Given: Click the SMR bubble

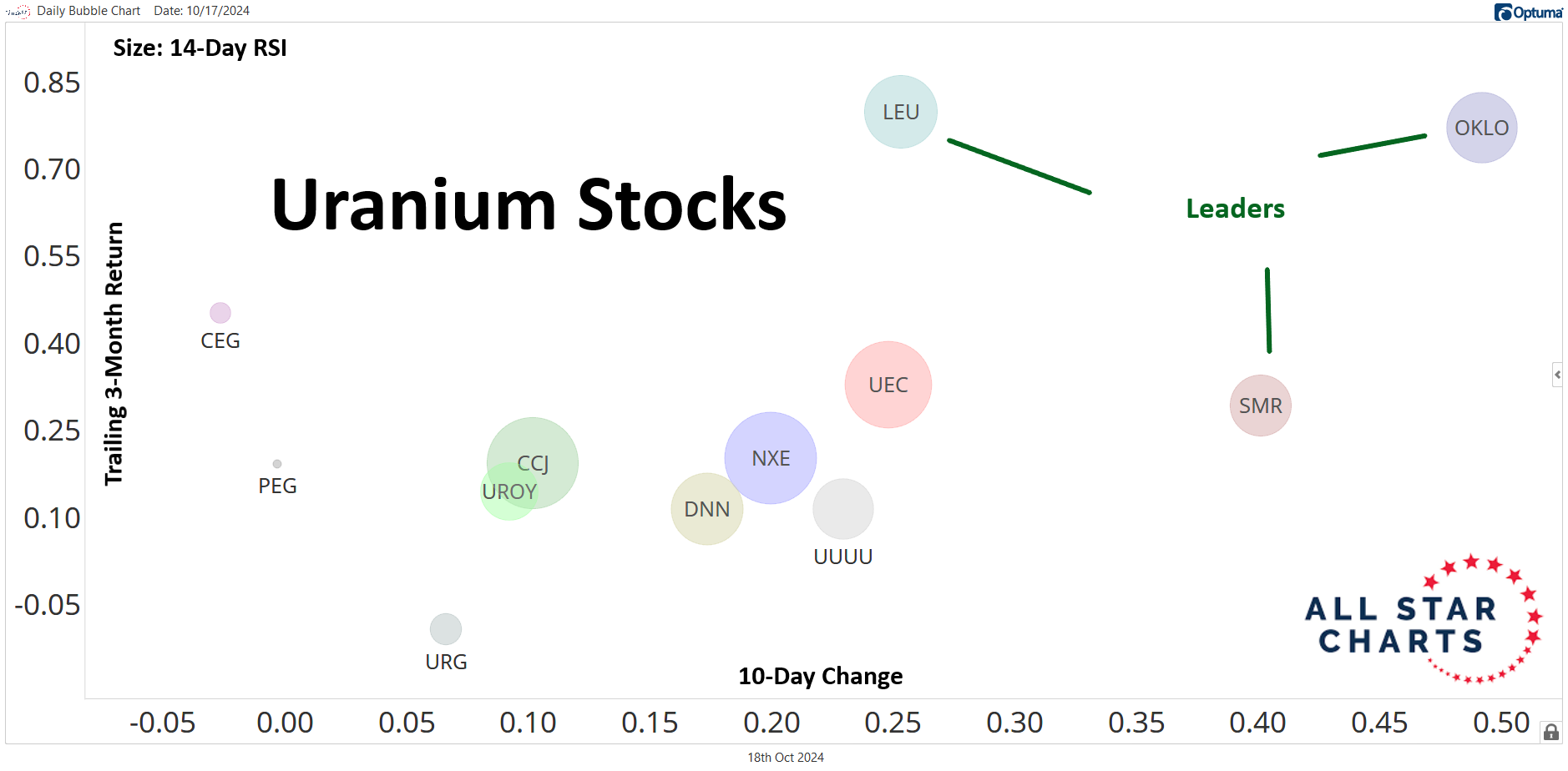Looking at the screenshot, I should point(1260,406).
